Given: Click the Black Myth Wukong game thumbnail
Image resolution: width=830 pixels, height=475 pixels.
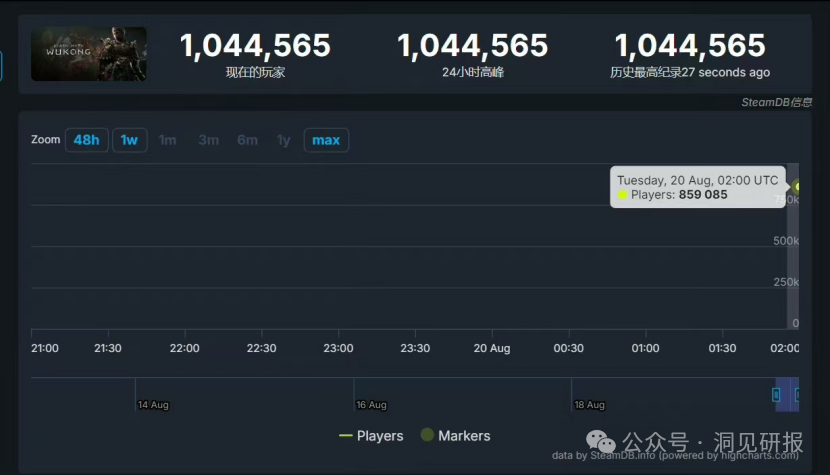Looking at the screenshot, I should 89,54.
